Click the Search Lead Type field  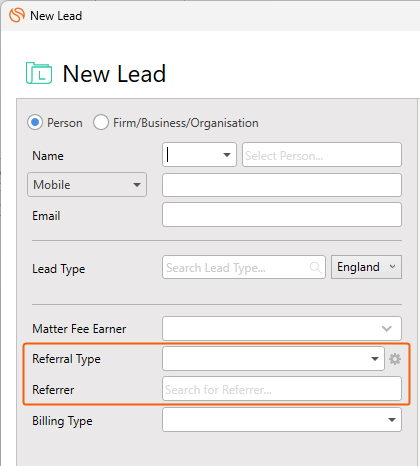(244, 267)
